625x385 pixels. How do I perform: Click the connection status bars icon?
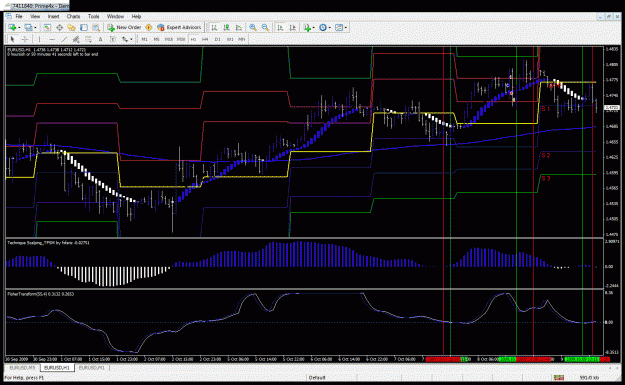(x=558, y=377)
